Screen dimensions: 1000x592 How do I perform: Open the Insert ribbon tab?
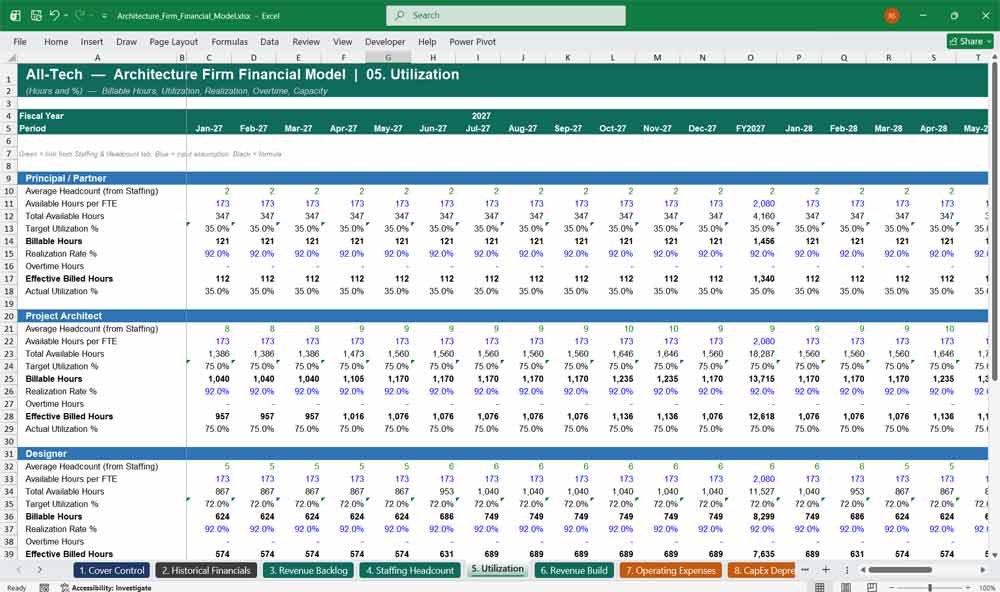(92, 41)
